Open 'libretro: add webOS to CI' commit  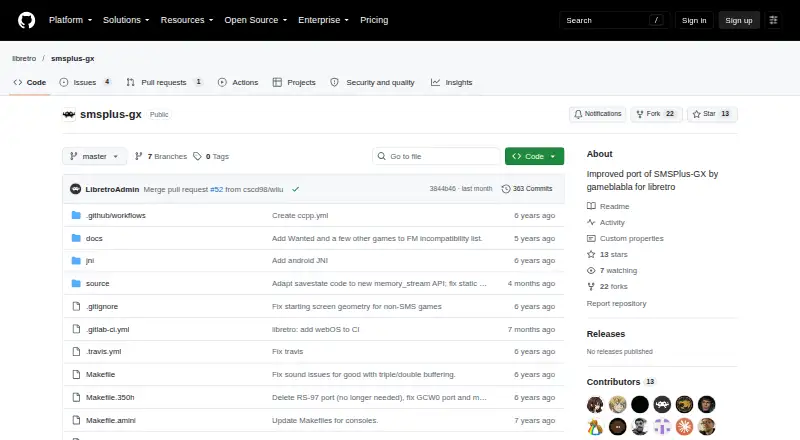tap(316, 329)
